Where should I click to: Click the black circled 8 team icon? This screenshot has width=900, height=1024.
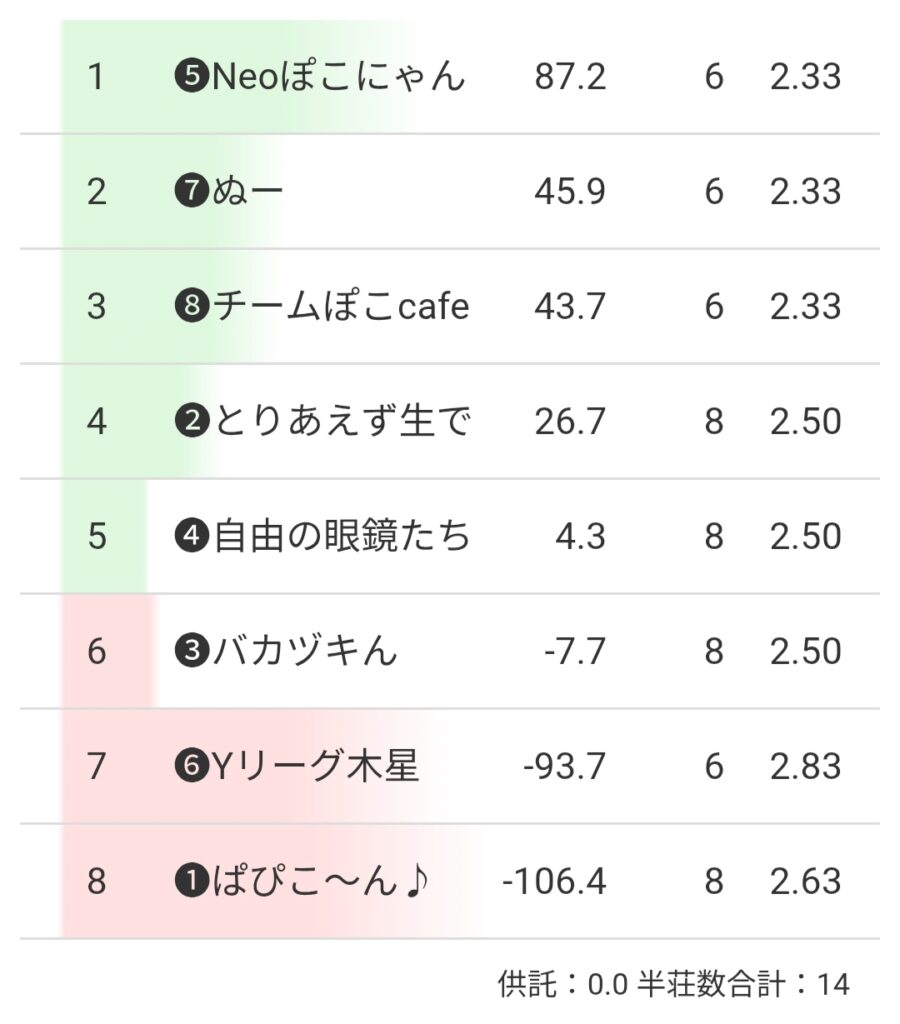click(190, 307)
